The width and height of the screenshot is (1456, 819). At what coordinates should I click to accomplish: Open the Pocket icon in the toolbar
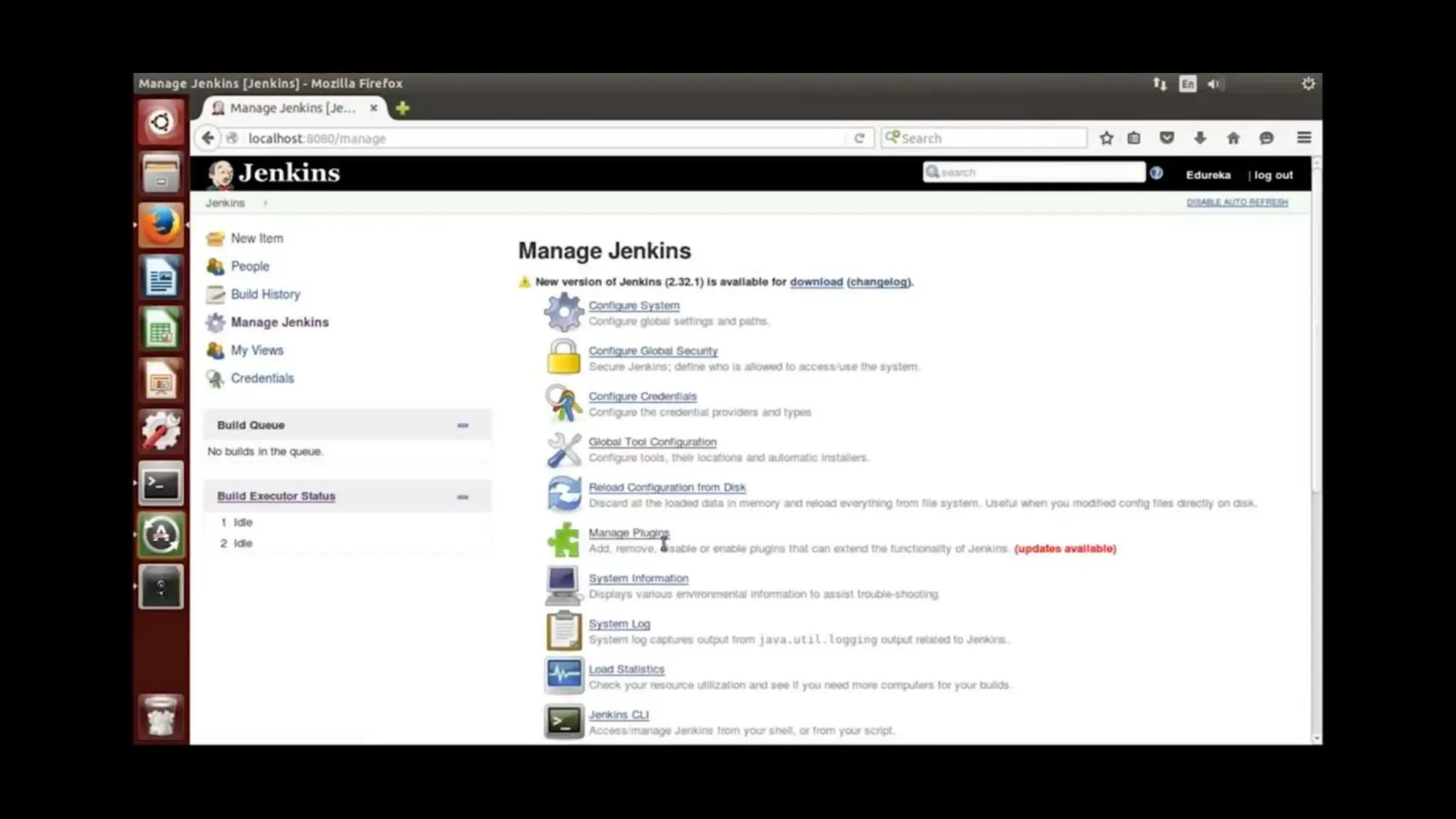[x=1167, y=138]
